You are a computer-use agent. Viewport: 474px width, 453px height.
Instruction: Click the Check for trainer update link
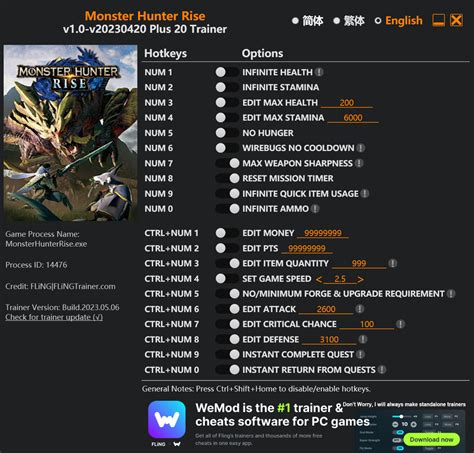pos(54,317)
